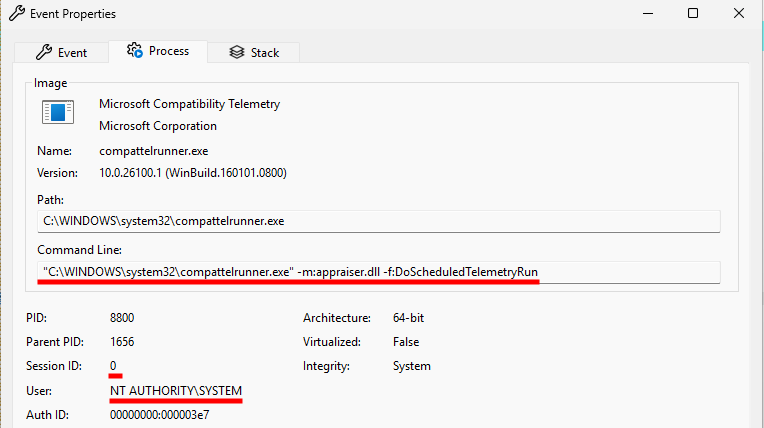Click the Microsoft Compatibility Telemetry description text
The width and height of the screenshot is (764, 428).
click(190, 104)
